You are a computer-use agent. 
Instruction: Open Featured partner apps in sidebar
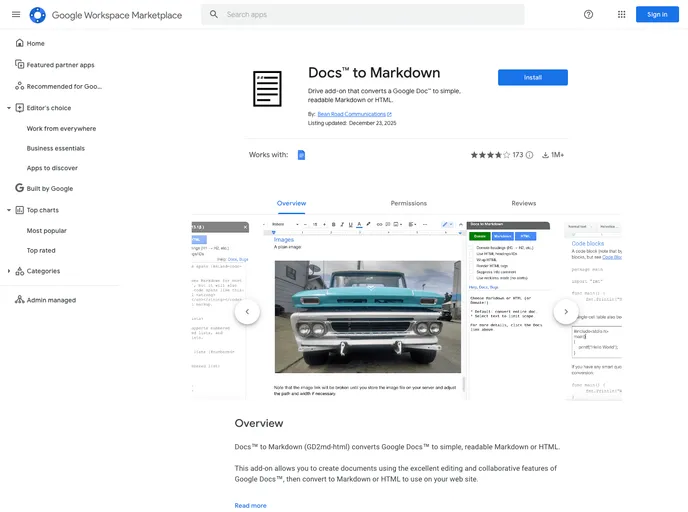pyautogui.click(x=60, y=64)
